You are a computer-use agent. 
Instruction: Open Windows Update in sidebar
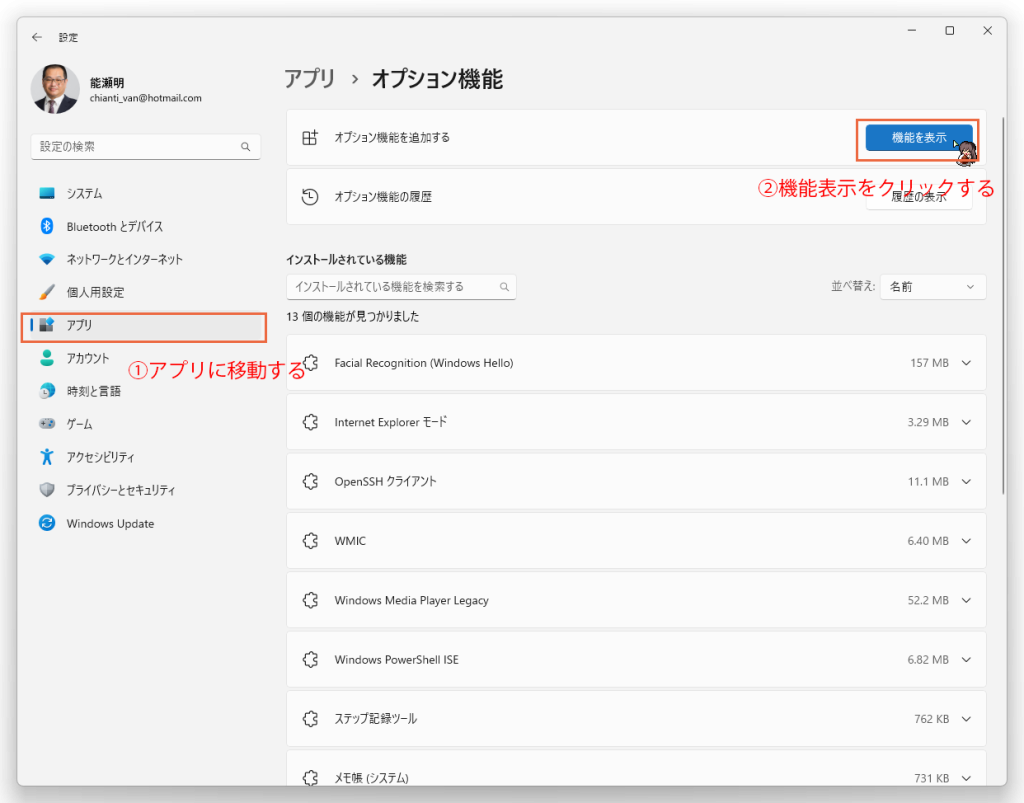pos(110,524)
